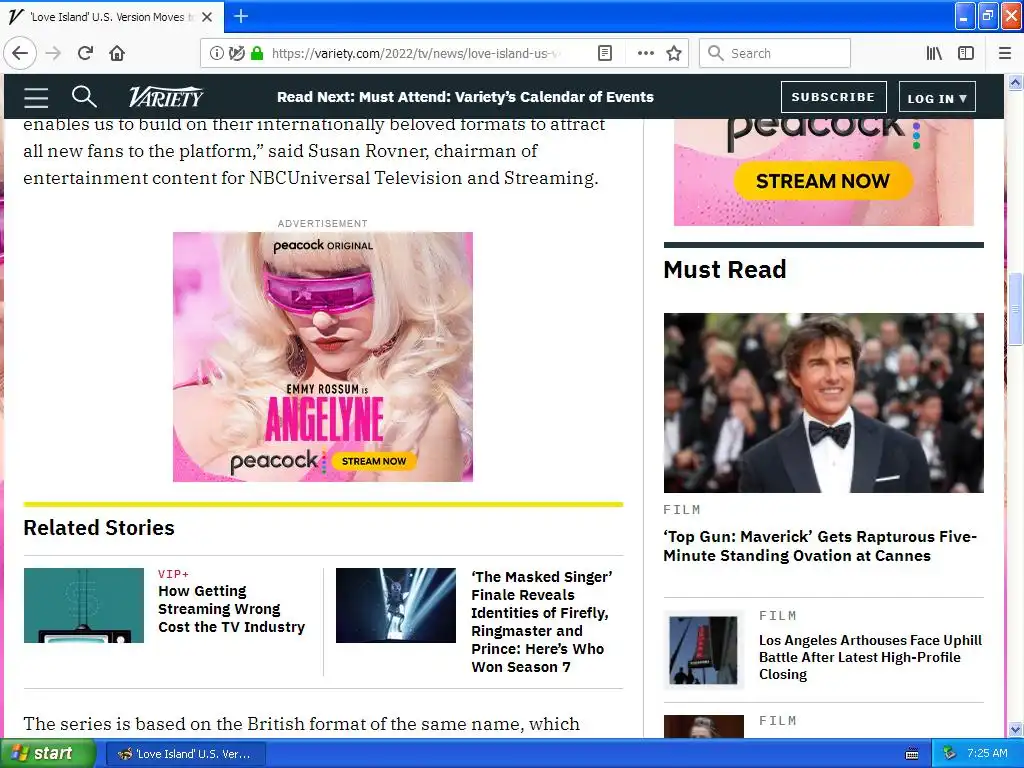Show sidebars icon in toolbar

[966, 54]
